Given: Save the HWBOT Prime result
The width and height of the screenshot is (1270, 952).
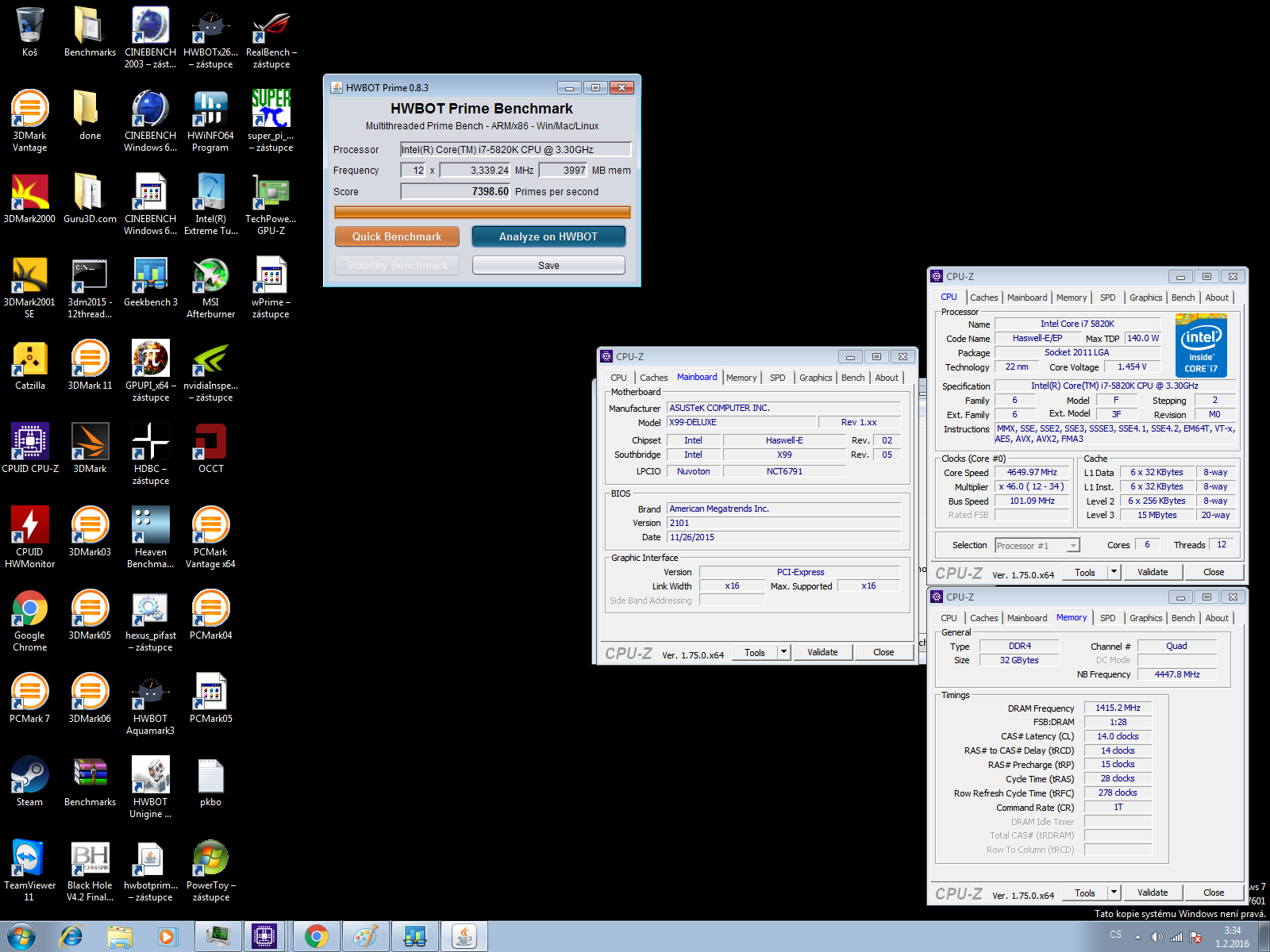Looking at the screenshot, I should click(x=548, y=265).
